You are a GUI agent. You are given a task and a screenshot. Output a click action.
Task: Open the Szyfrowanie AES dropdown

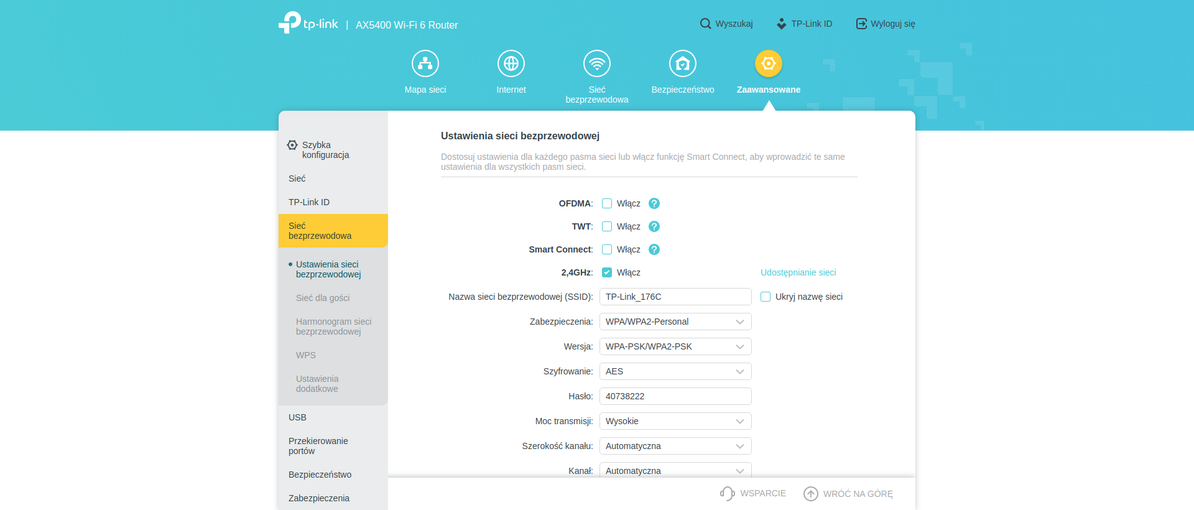tap(675, 371)
